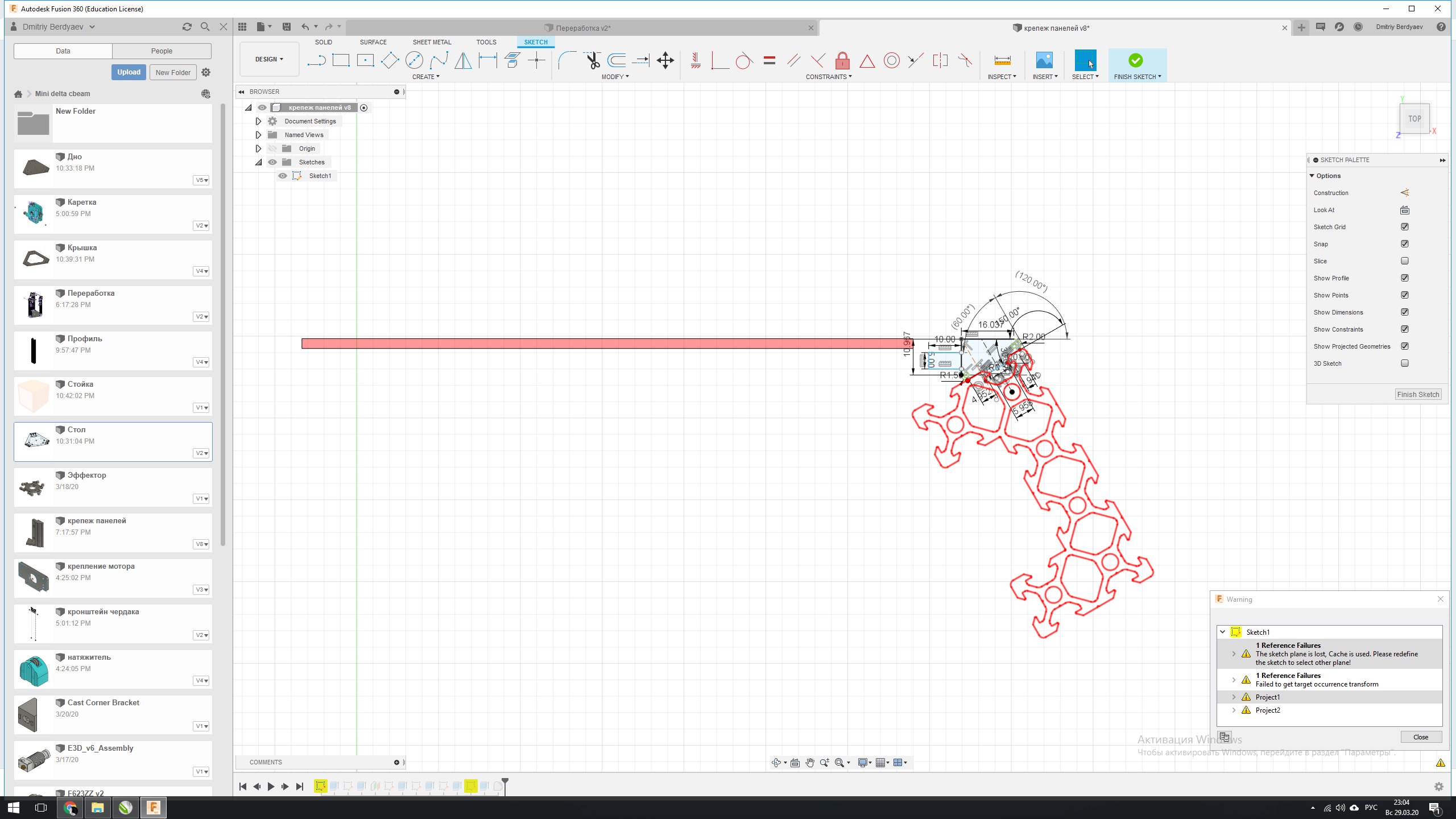Select the Trim scissors tool

[x=593, y=60]
